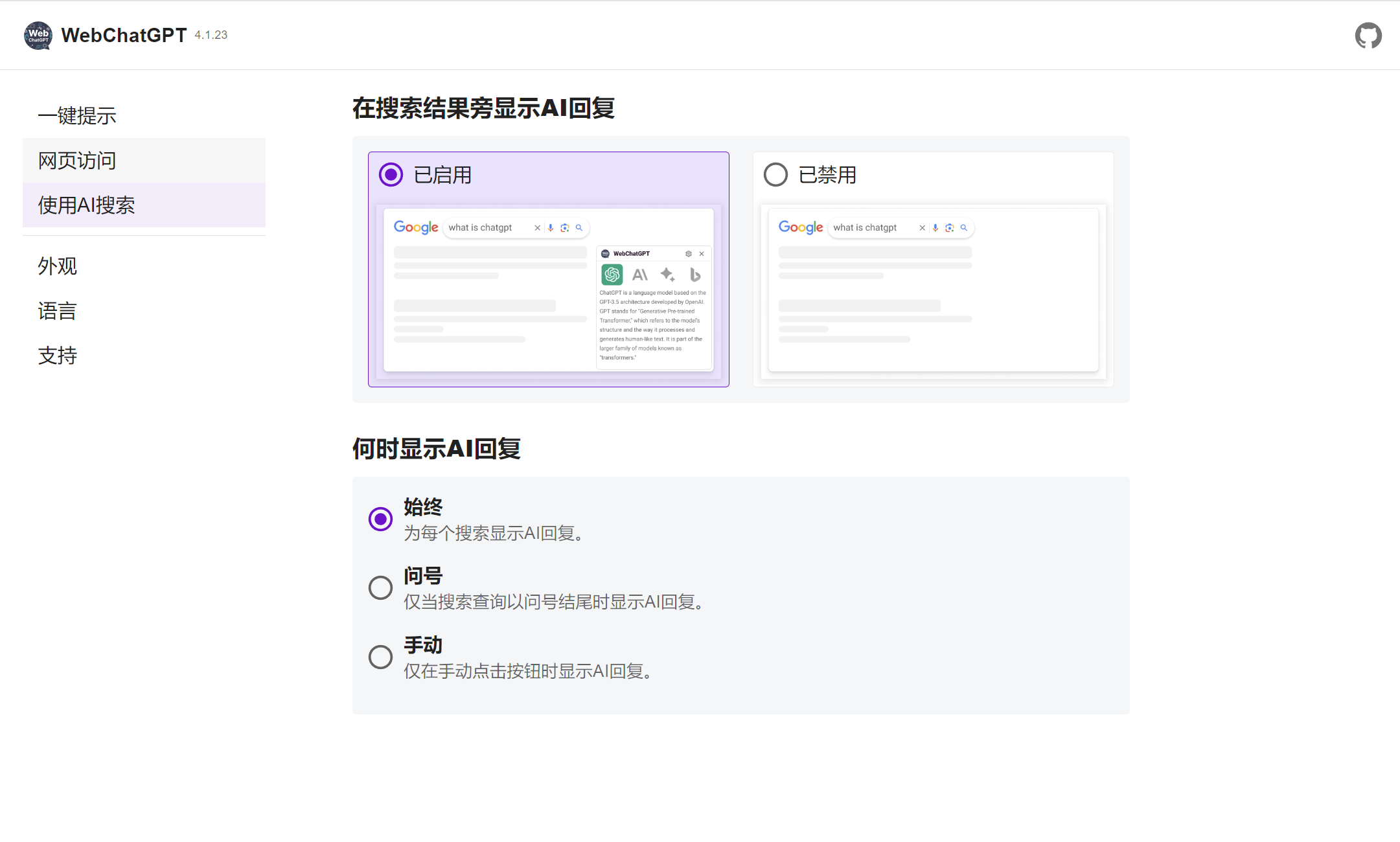Select the 已禁用 radio button
This screenshot has width=1400, height=842.
click(x=775, y=174)
